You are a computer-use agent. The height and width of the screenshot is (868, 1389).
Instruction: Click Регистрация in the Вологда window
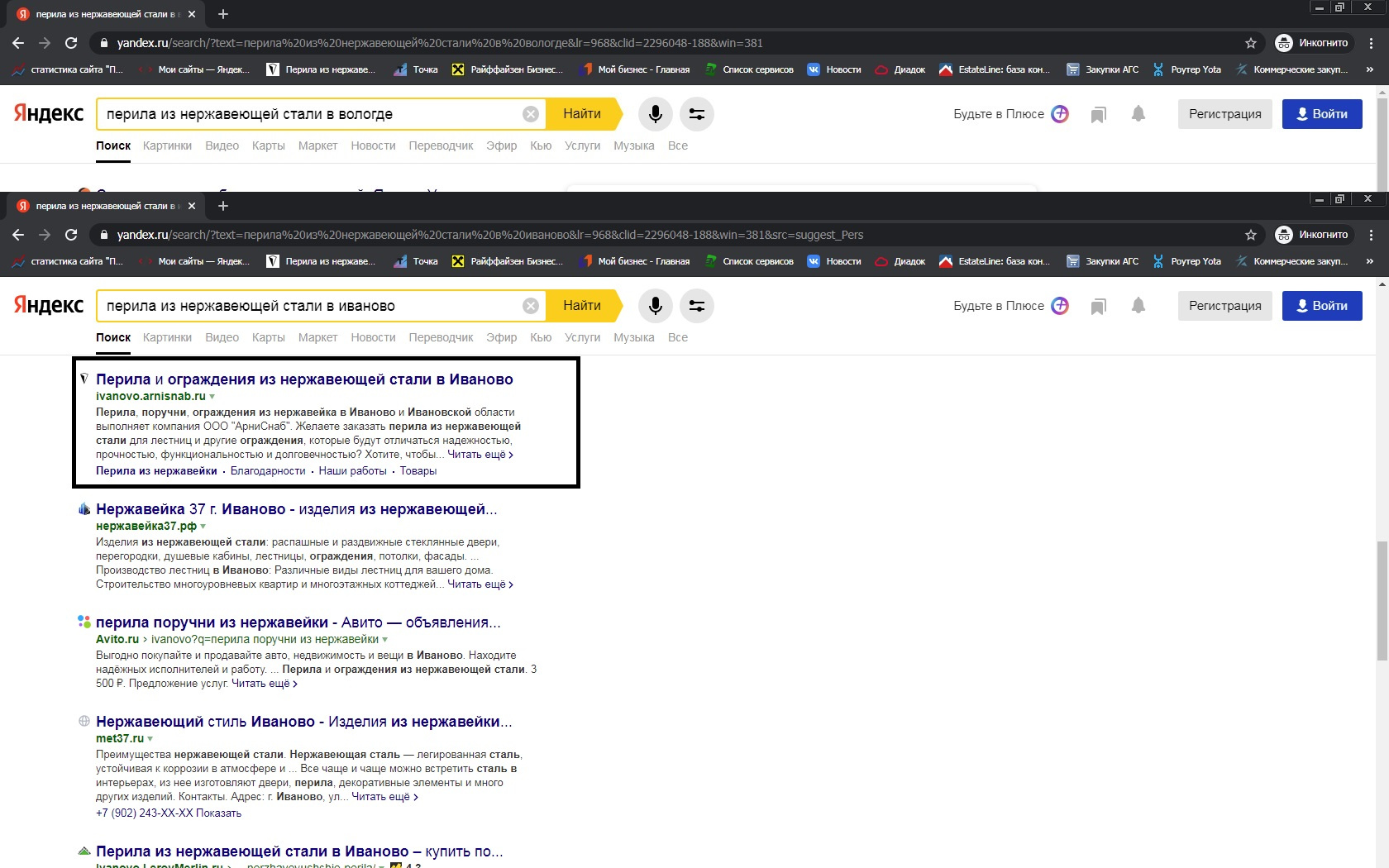tap(1225, 114)
